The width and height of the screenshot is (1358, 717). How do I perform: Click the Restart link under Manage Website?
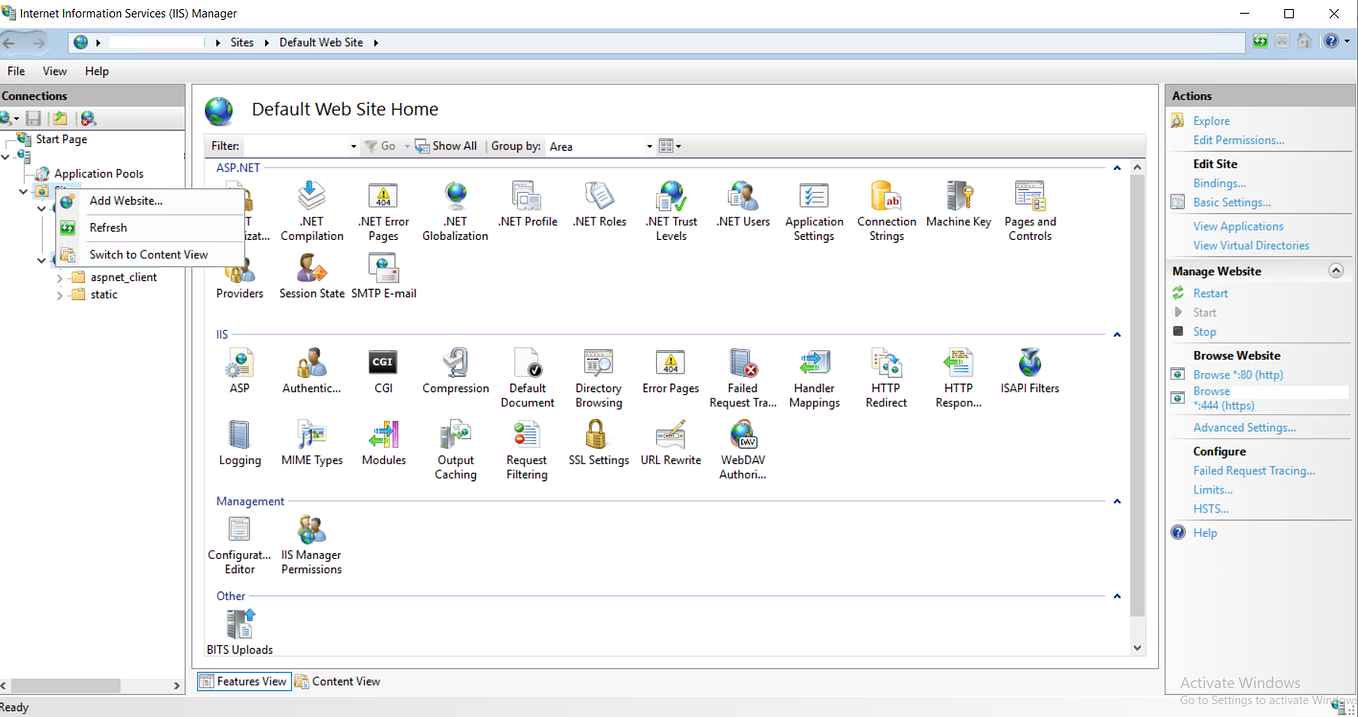pyautogui.click(x=1210, y=292)
